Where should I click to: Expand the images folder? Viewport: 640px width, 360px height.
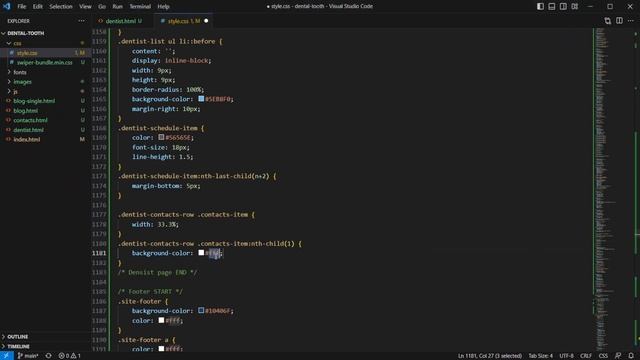tap(22, 82)
